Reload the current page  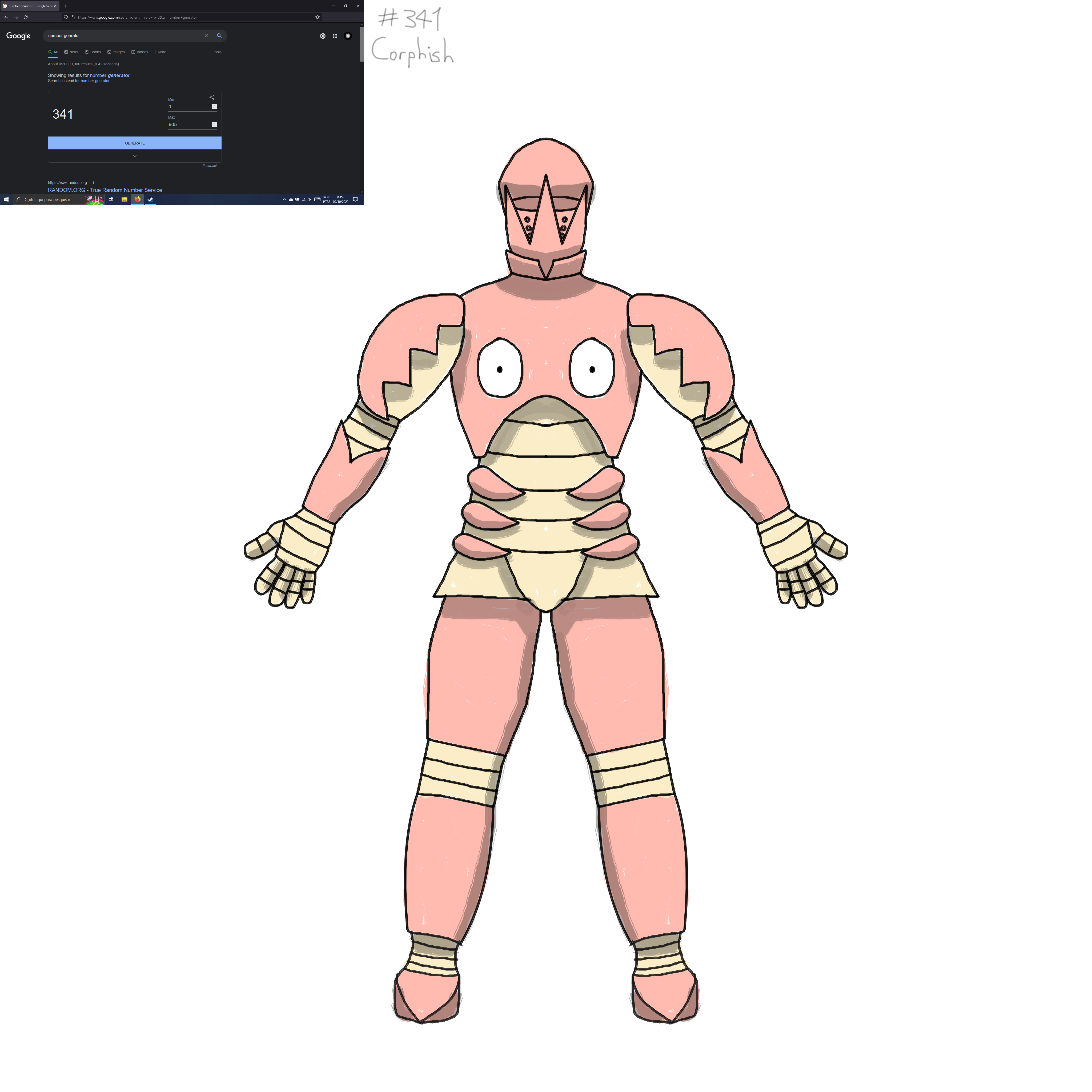25,17
